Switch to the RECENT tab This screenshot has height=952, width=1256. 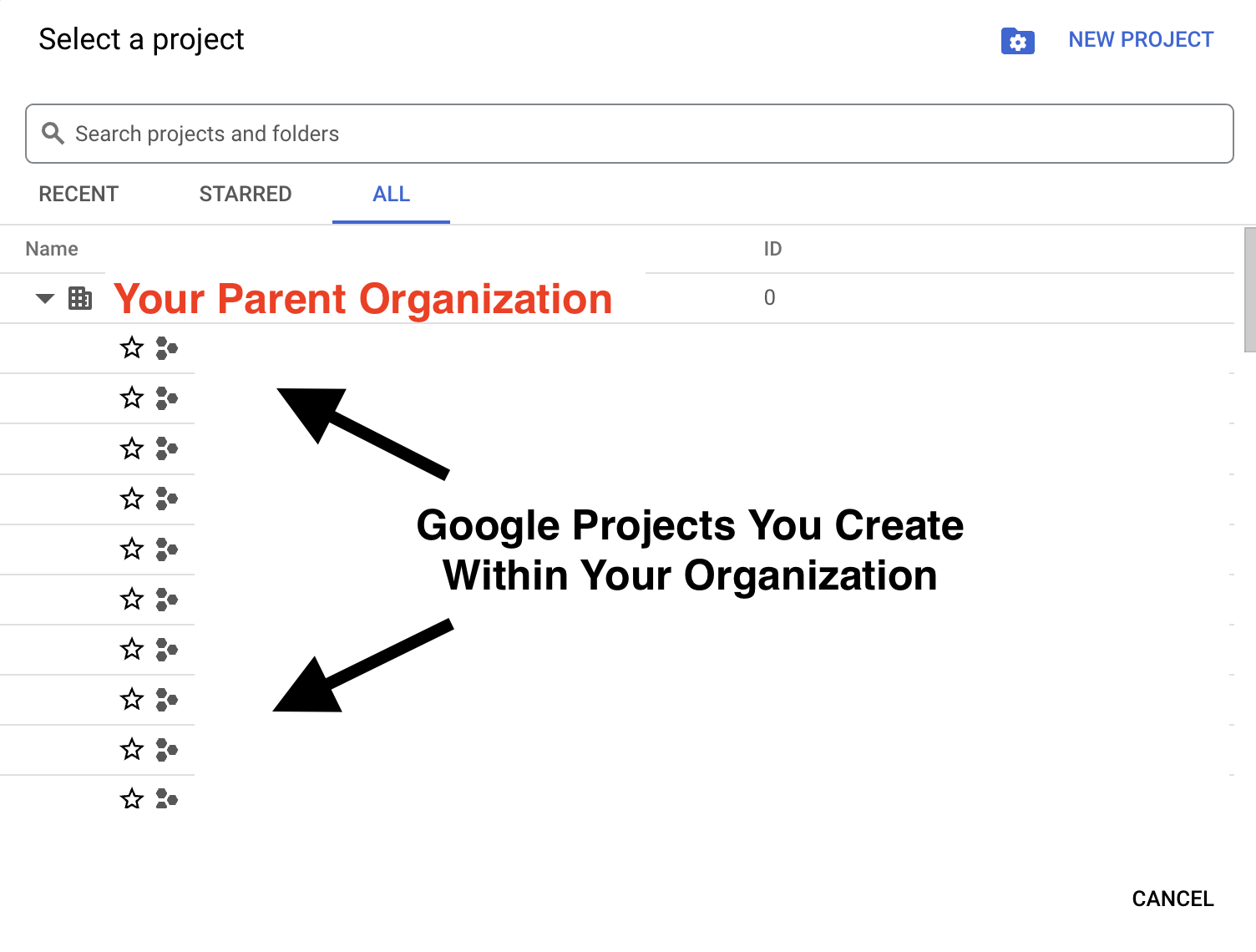coord(78,194)
